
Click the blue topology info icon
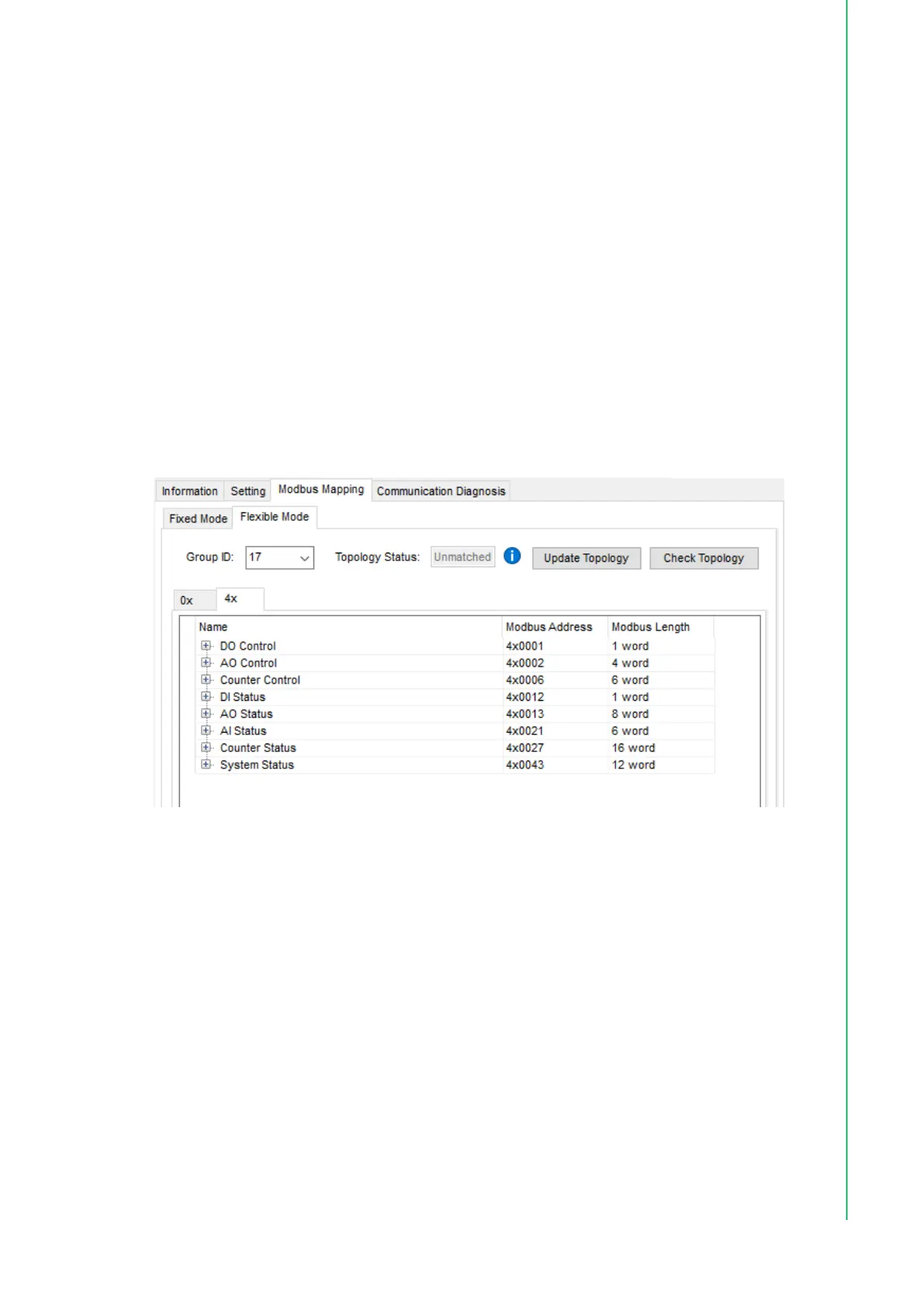[x=512, y=556]
